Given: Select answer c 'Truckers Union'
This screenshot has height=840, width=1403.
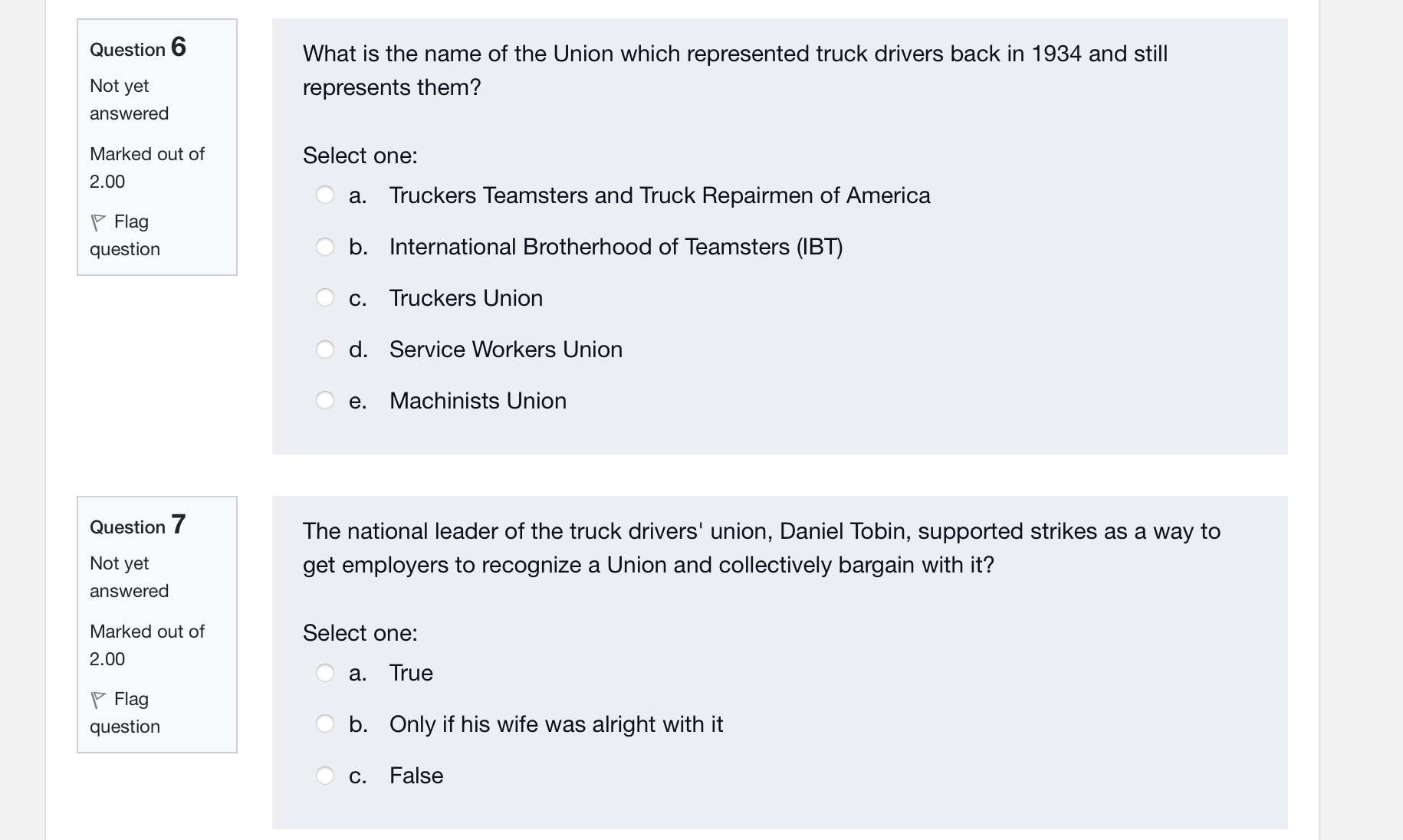Looking at the screenshot, I should [x=325, y=297].
